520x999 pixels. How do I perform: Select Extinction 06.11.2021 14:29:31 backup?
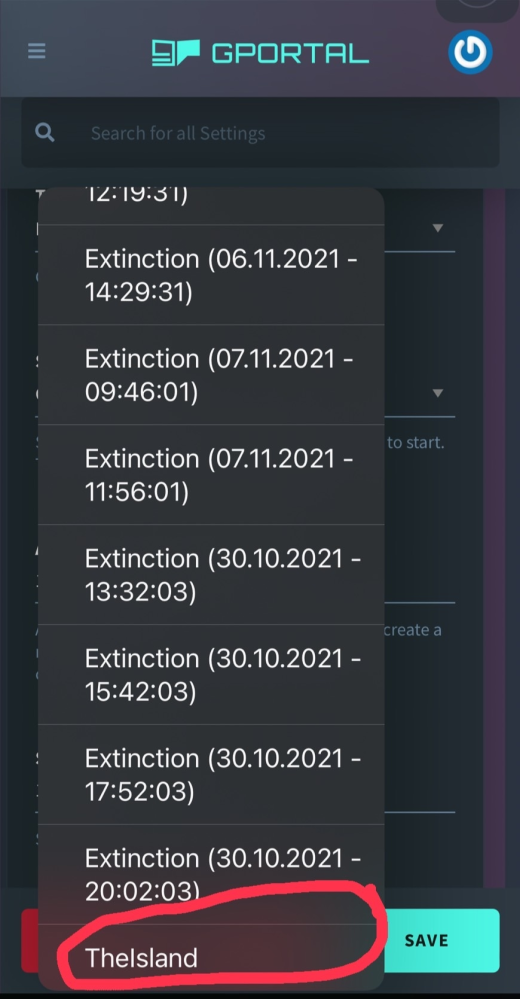[x=211, y=275]
